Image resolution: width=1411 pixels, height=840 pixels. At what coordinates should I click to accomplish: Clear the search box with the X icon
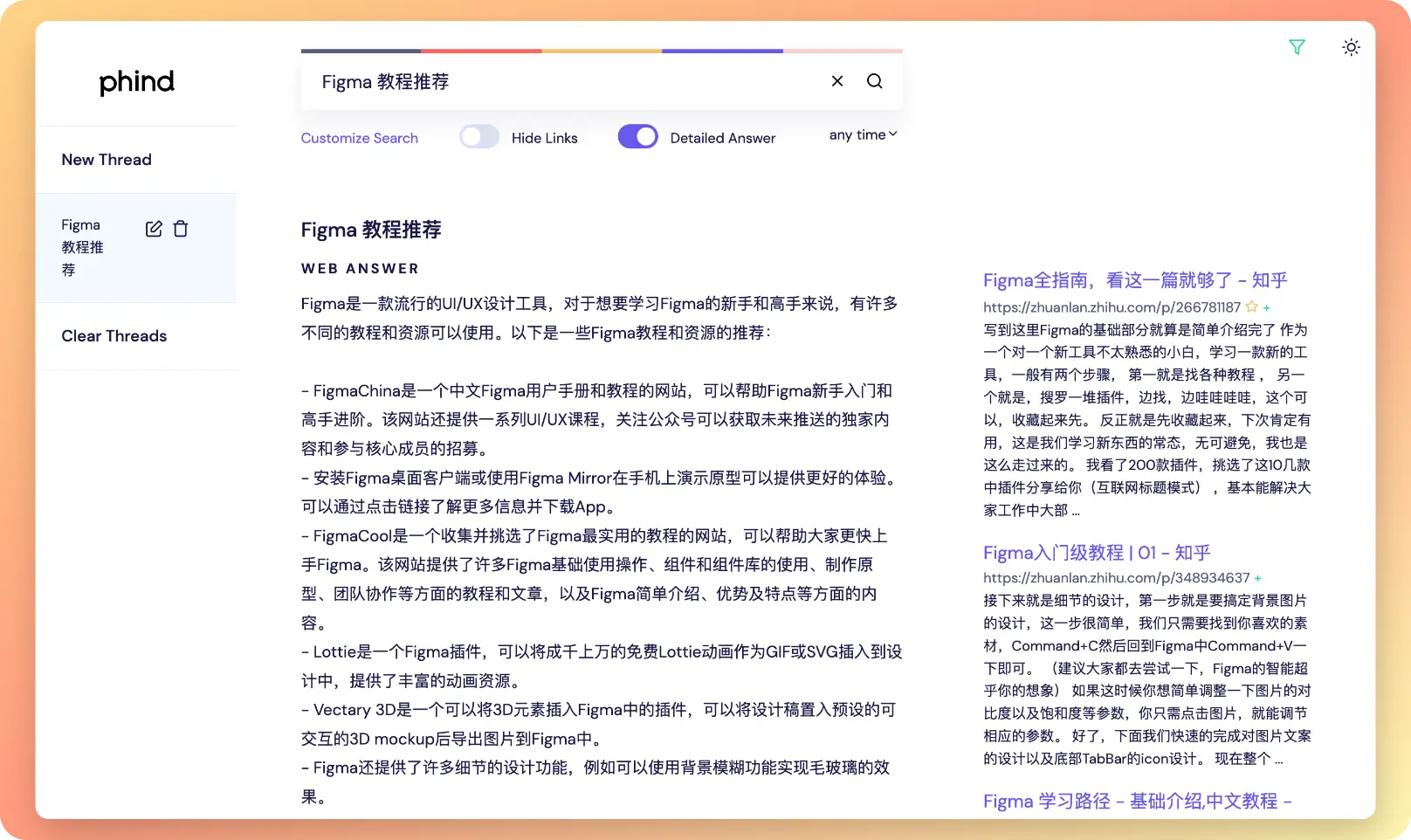(x=836, y=81)
